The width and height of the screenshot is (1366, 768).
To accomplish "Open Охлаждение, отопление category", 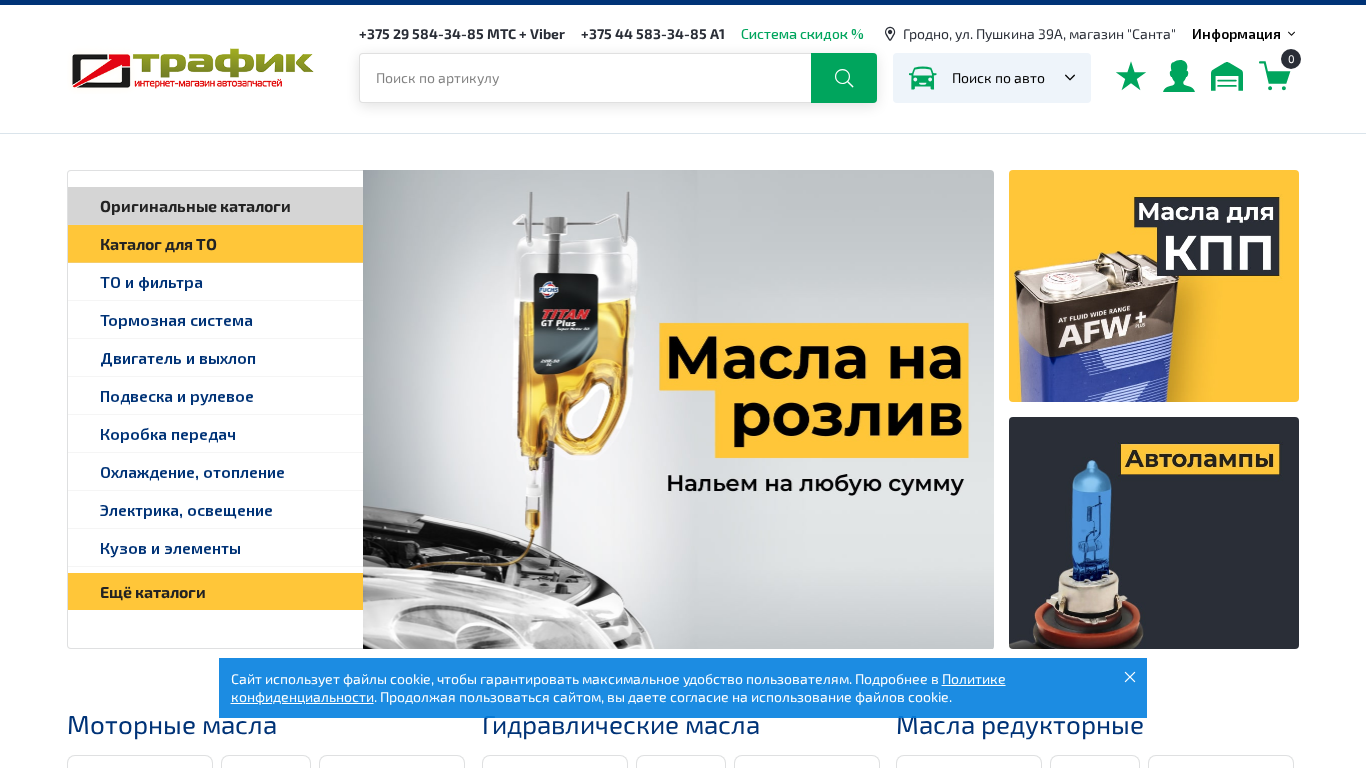I will [215, 472].
